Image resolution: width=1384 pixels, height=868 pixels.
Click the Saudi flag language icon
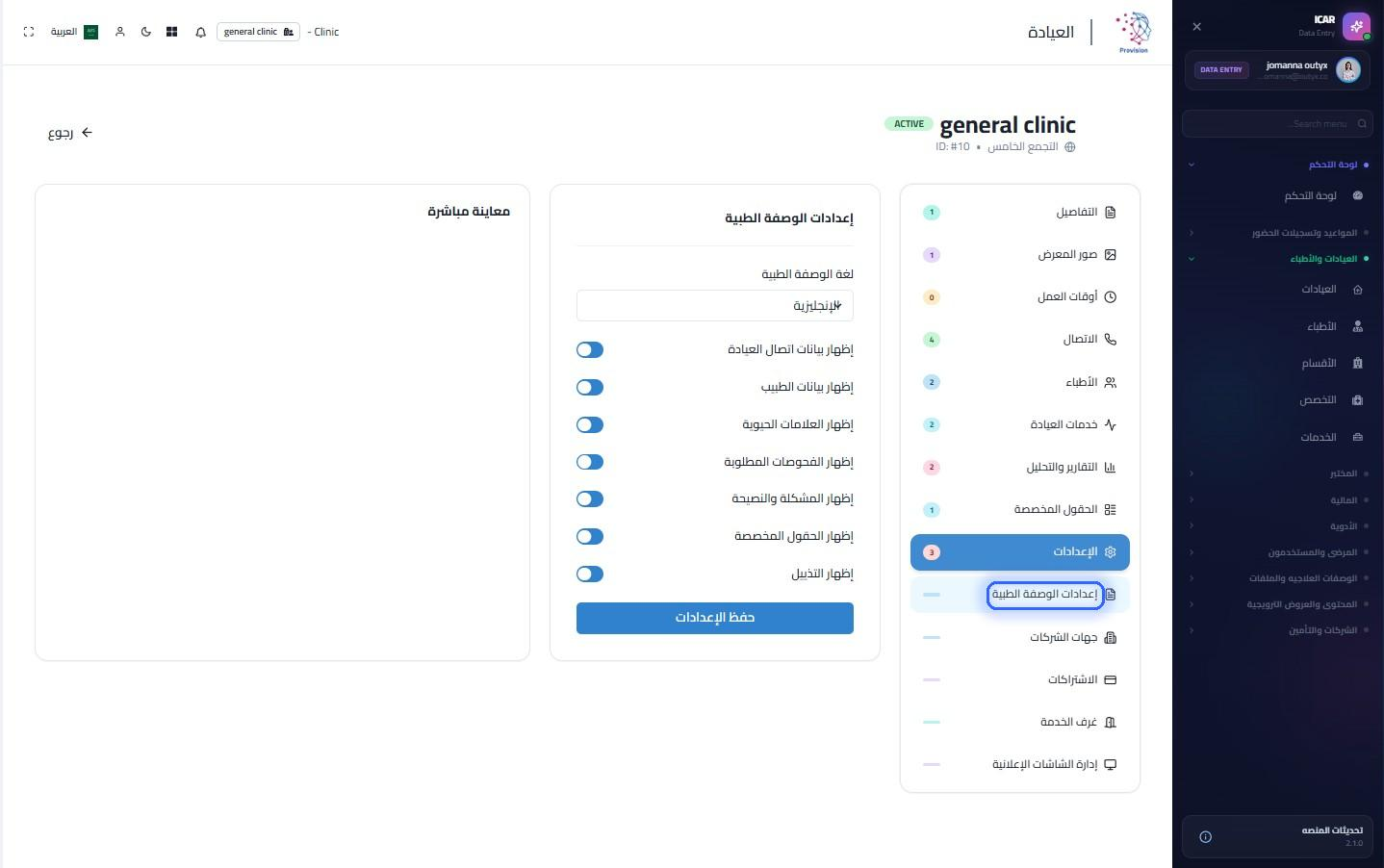click(x=91, y=32)
